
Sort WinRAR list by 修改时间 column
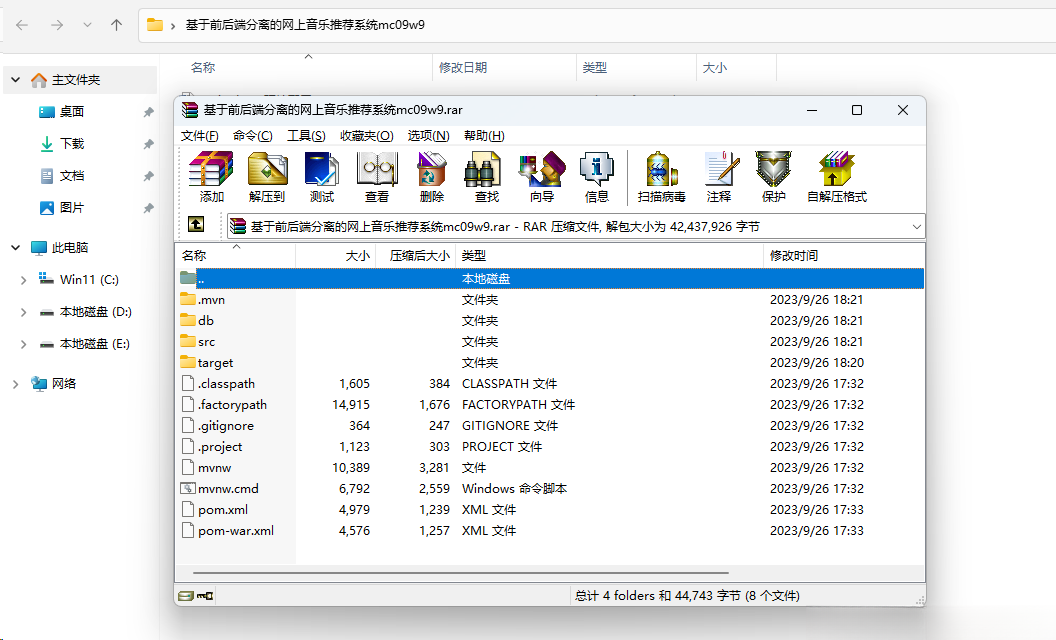[844, 256]
